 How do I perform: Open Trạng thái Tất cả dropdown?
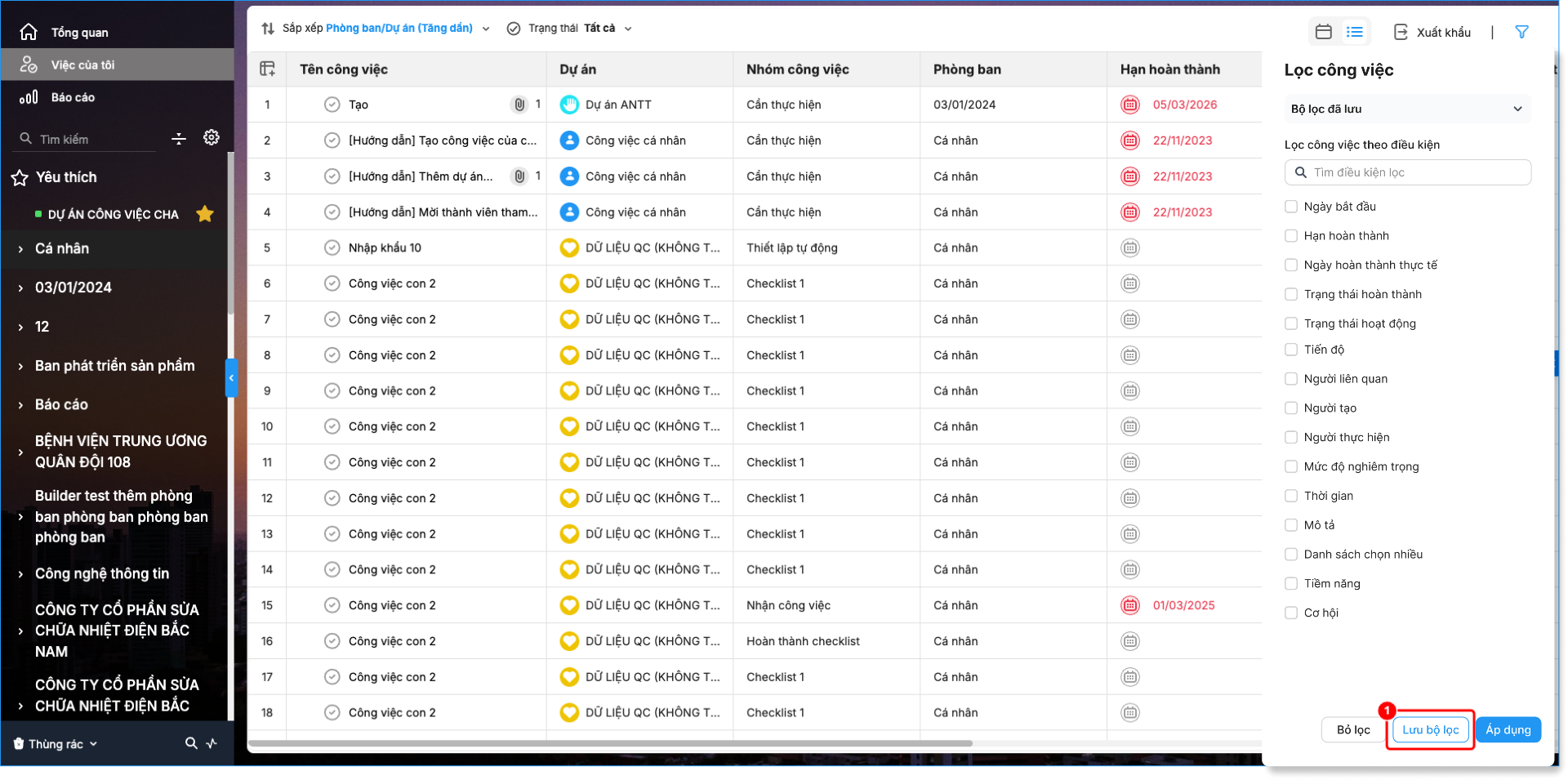tap(570, 29)
